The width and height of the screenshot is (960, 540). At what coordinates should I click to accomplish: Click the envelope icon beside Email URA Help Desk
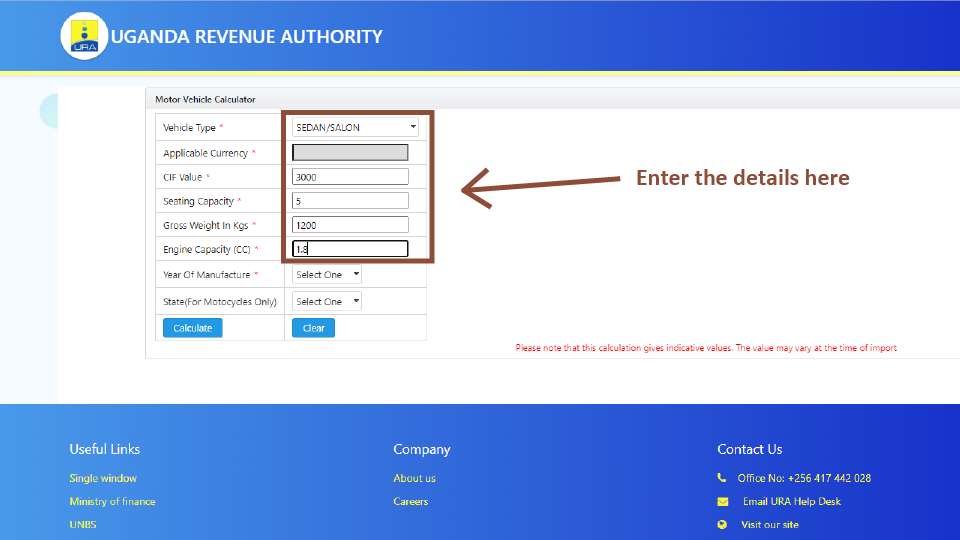(x=722, y=501)
